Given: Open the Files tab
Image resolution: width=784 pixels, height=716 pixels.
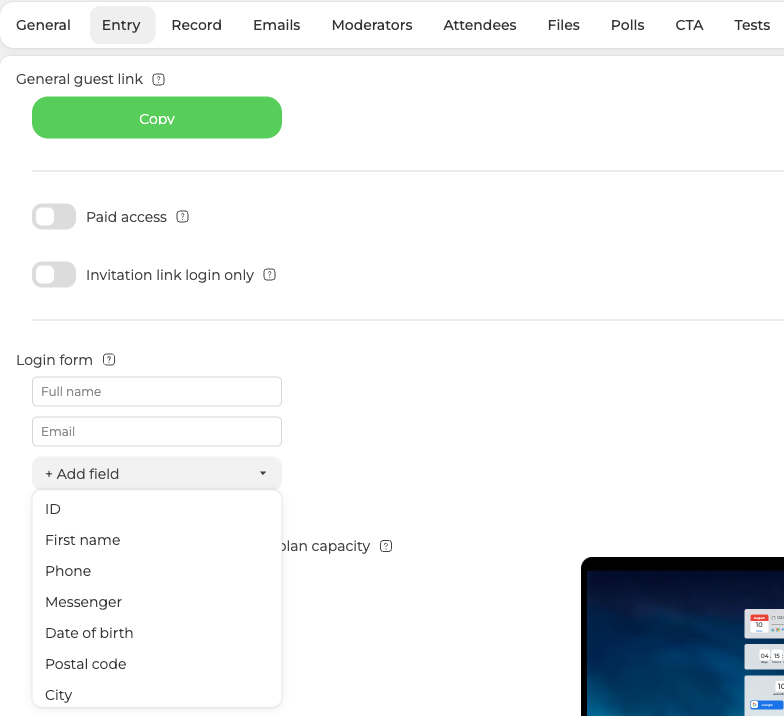Looking at the screenshot, I should pyautogui.click(x=564, y=25).
